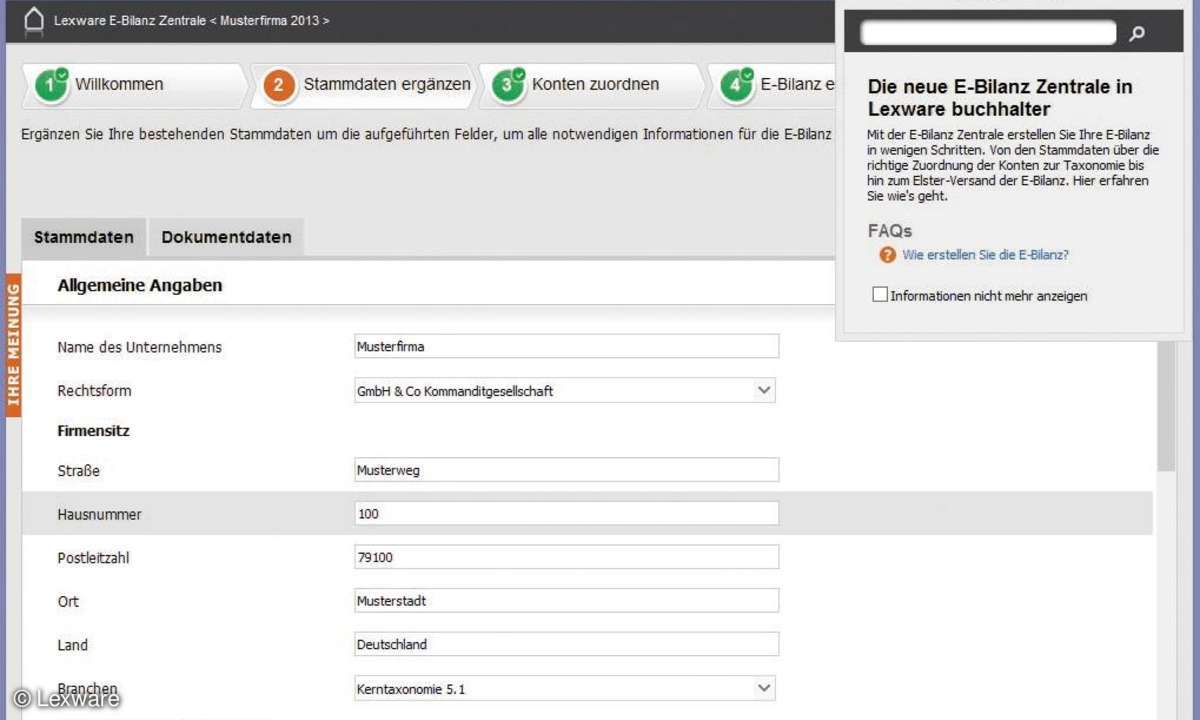Screen dimensions: 1200x720
Task: Open the Rechtsform dropdown
Action: (565, 390)
